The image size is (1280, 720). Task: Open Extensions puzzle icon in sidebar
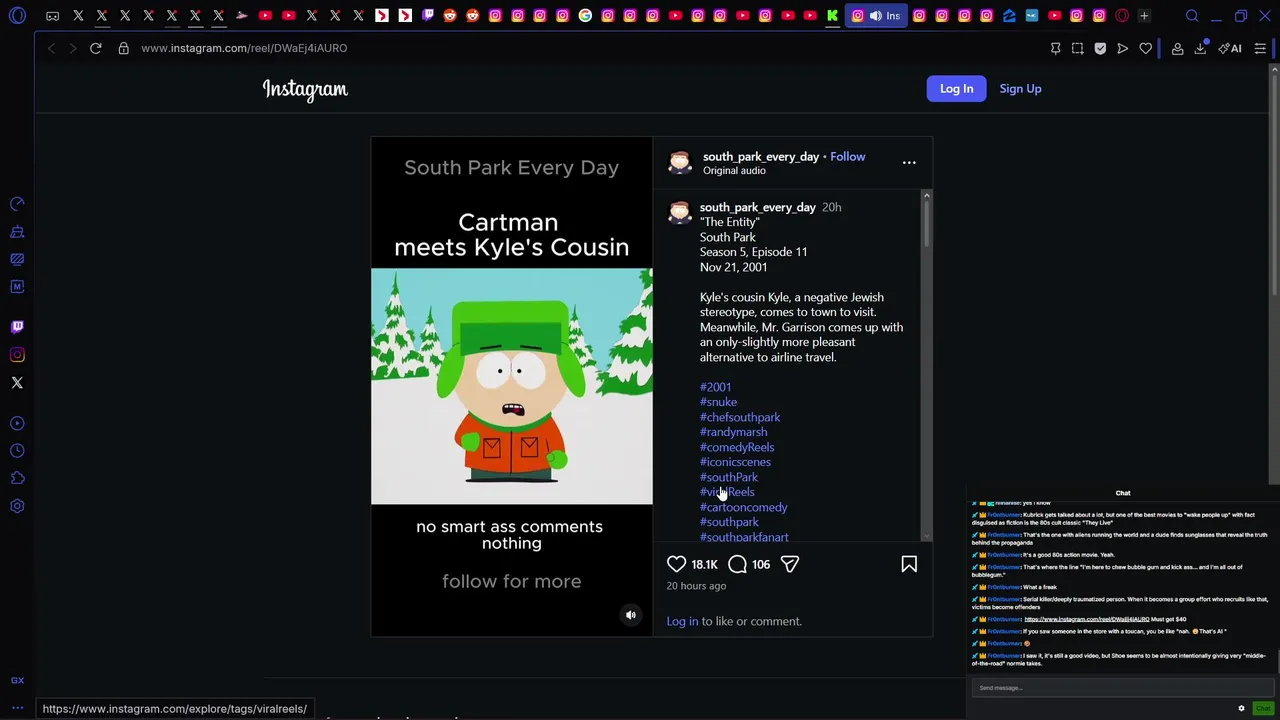coord(17,478)
